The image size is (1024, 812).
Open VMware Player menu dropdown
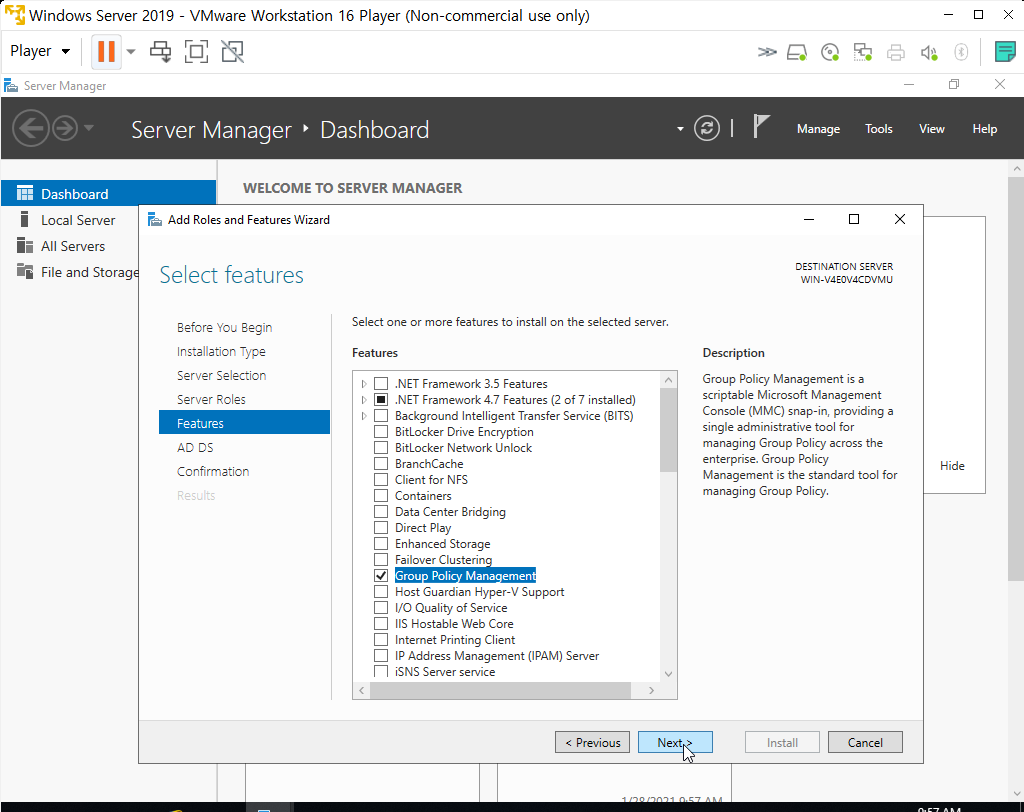(x=40, y=51)
